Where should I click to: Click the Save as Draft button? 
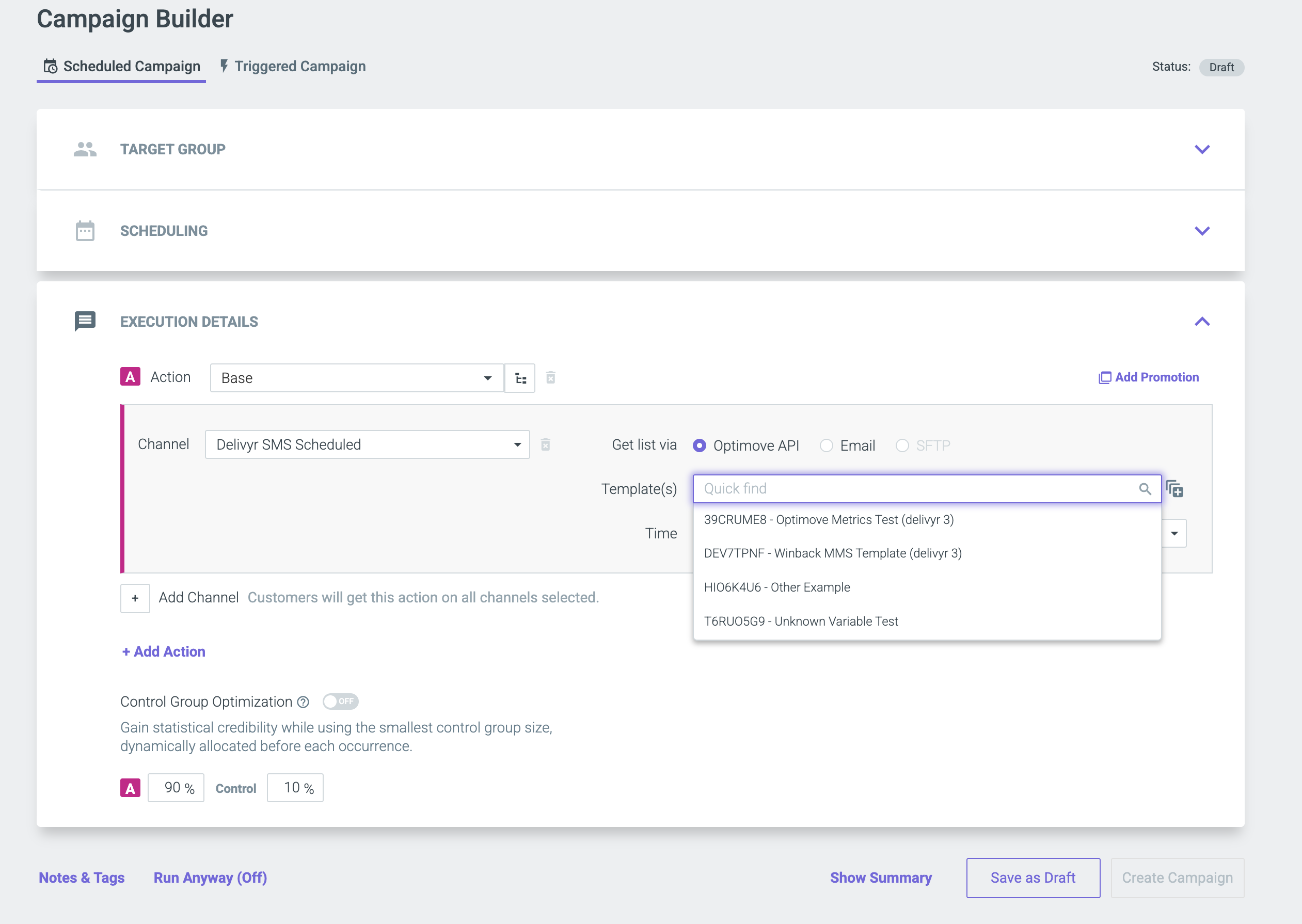click(x=1033, y=878)
